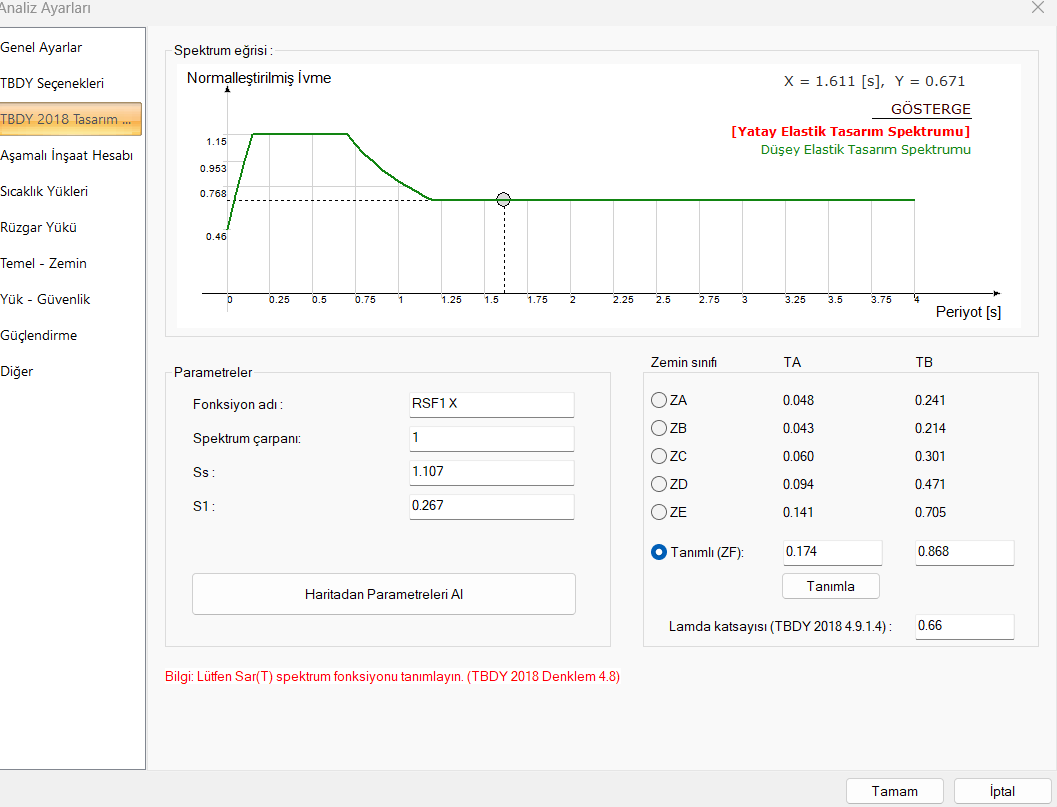
Task: Switch to TBDY Seçenekleri section
Action: 52,83
